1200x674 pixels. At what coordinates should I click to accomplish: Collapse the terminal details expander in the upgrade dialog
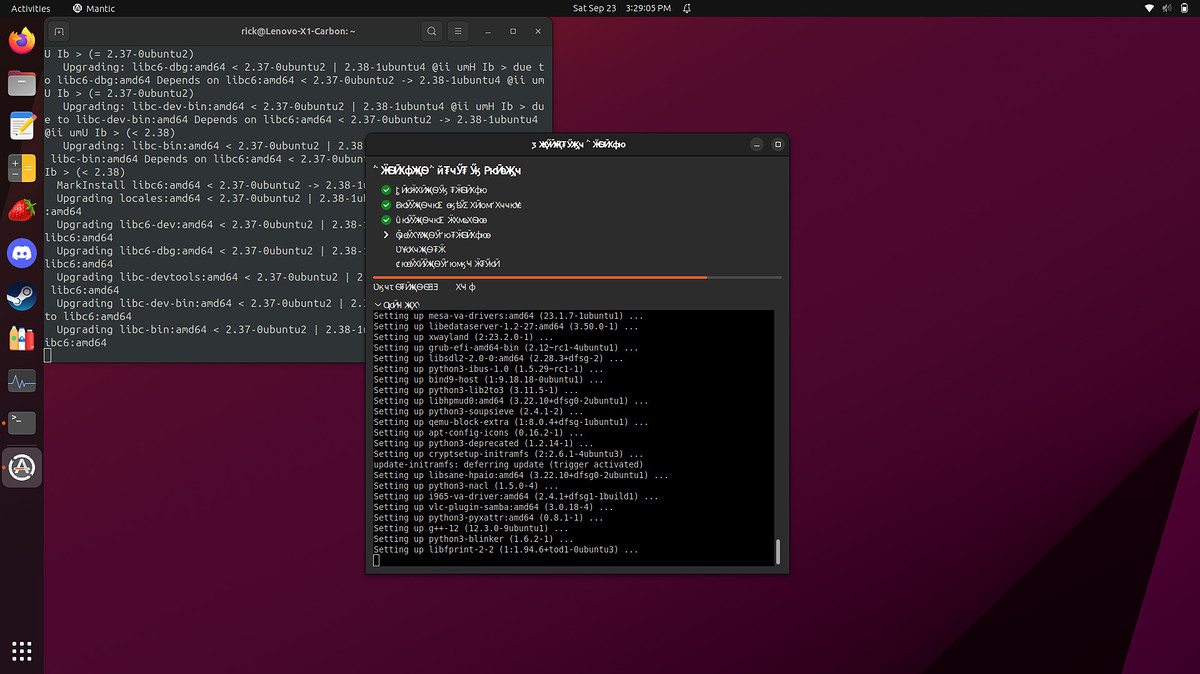point(378,304)
